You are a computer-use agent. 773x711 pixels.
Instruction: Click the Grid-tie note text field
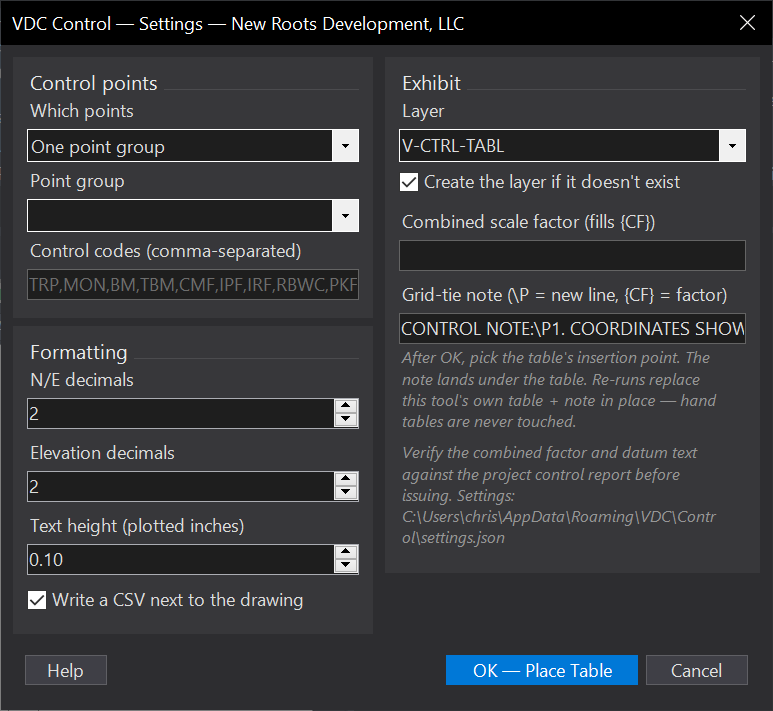pos(572,328)
